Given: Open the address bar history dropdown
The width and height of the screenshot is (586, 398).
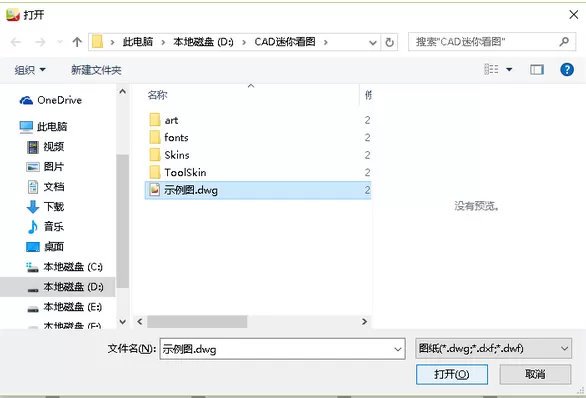Looking at the screenshot, I should pos(373,42).
